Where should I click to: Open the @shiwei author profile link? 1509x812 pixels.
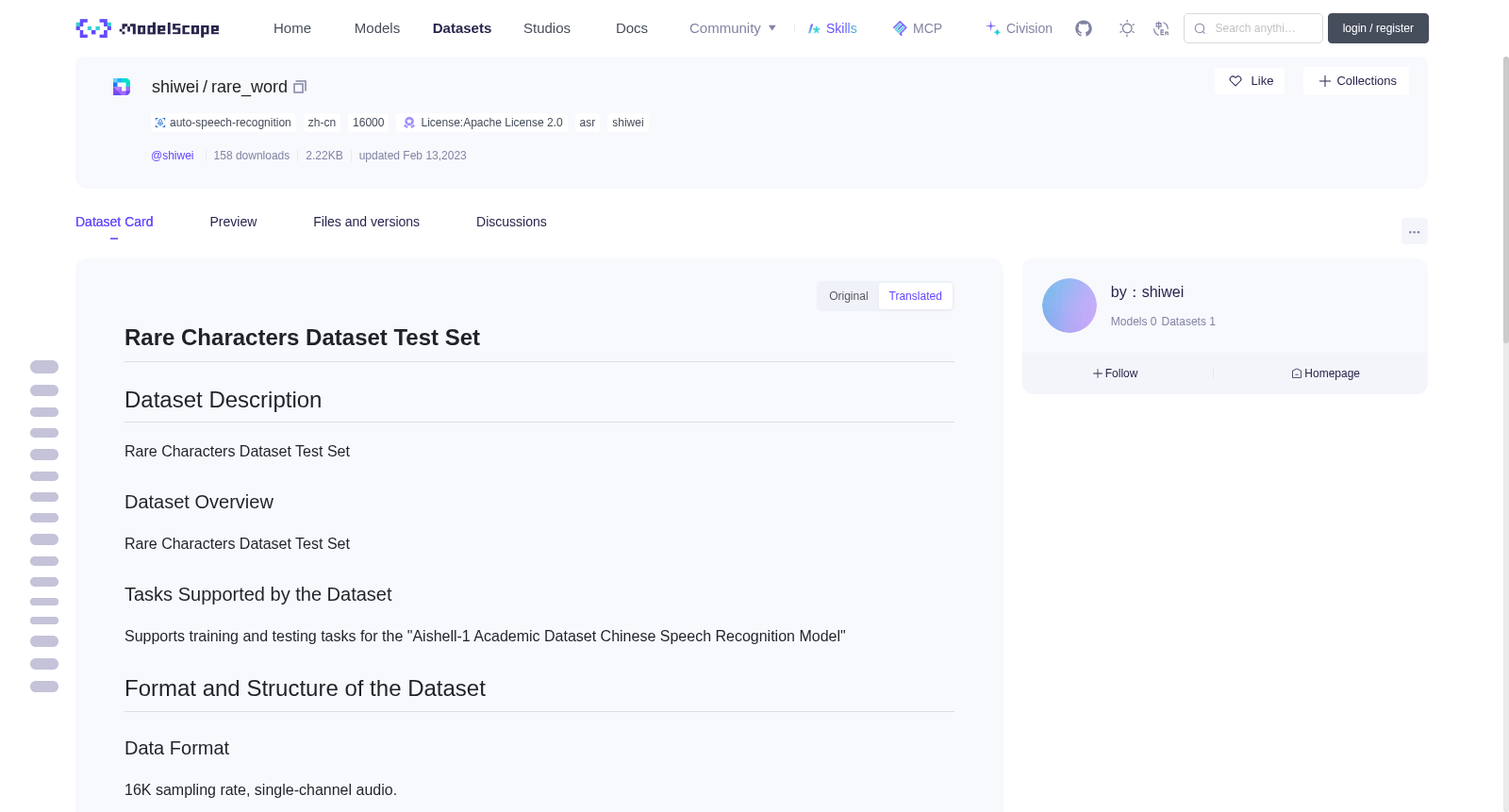click(x=173, y=156)
